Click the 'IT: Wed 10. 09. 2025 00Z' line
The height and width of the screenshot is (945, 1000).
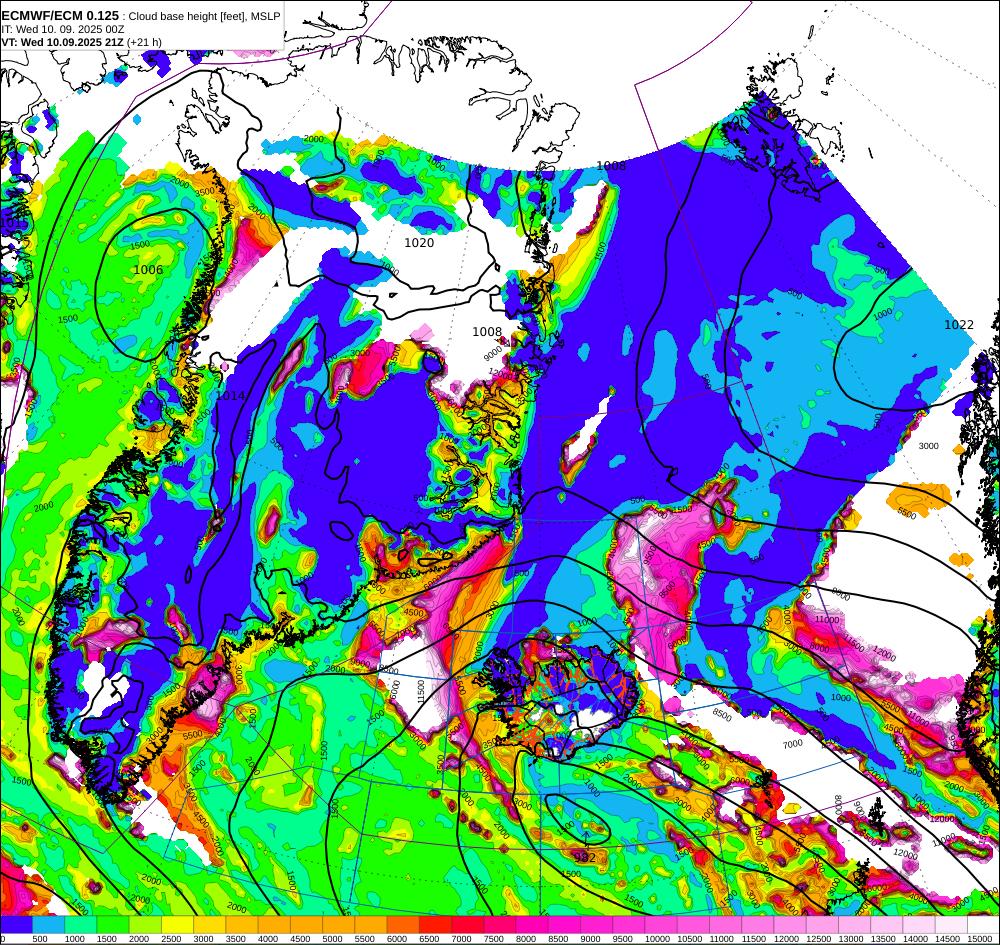tap(62, 29)
